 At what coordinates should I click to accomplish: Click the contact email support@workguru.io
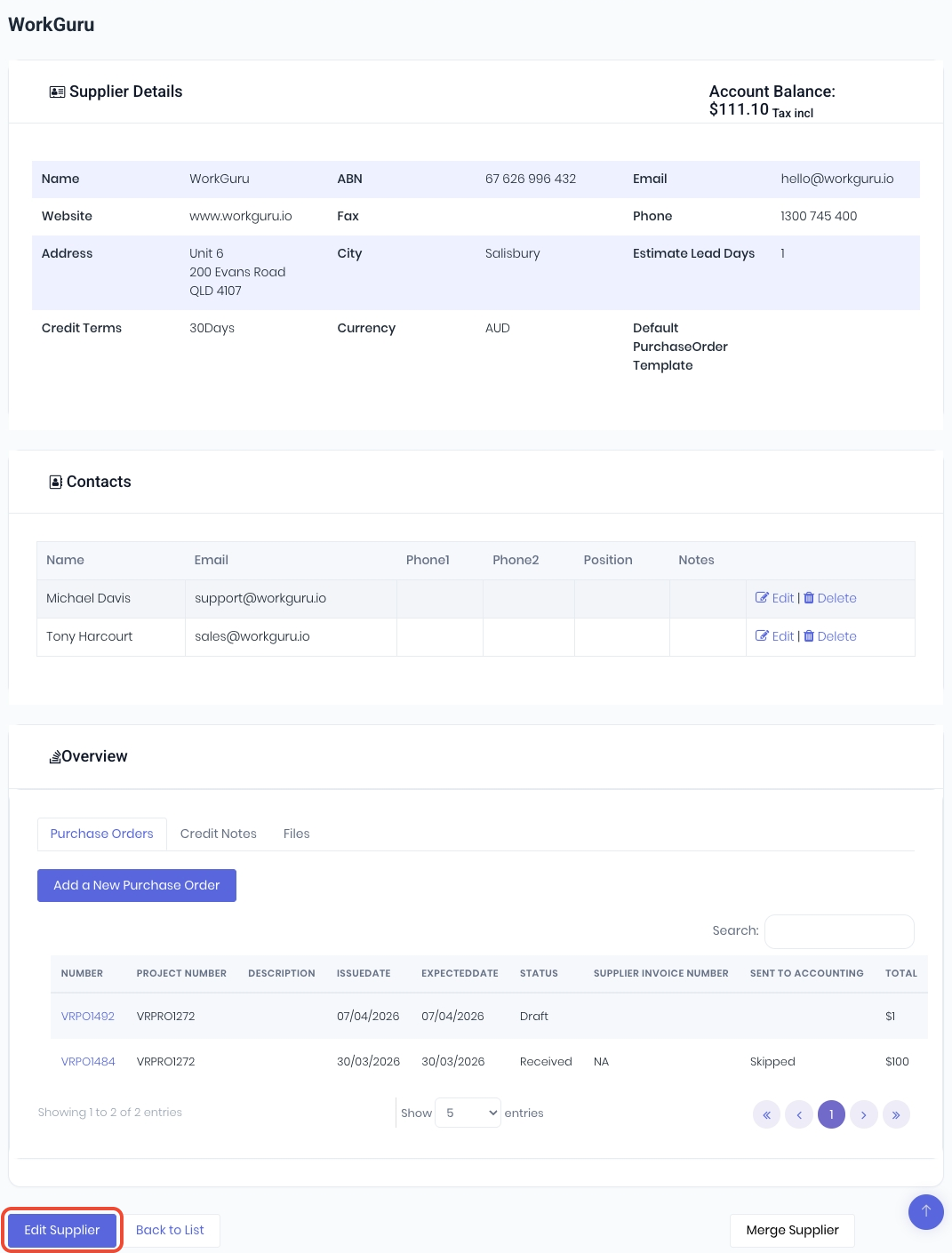[x=260, y=598]
